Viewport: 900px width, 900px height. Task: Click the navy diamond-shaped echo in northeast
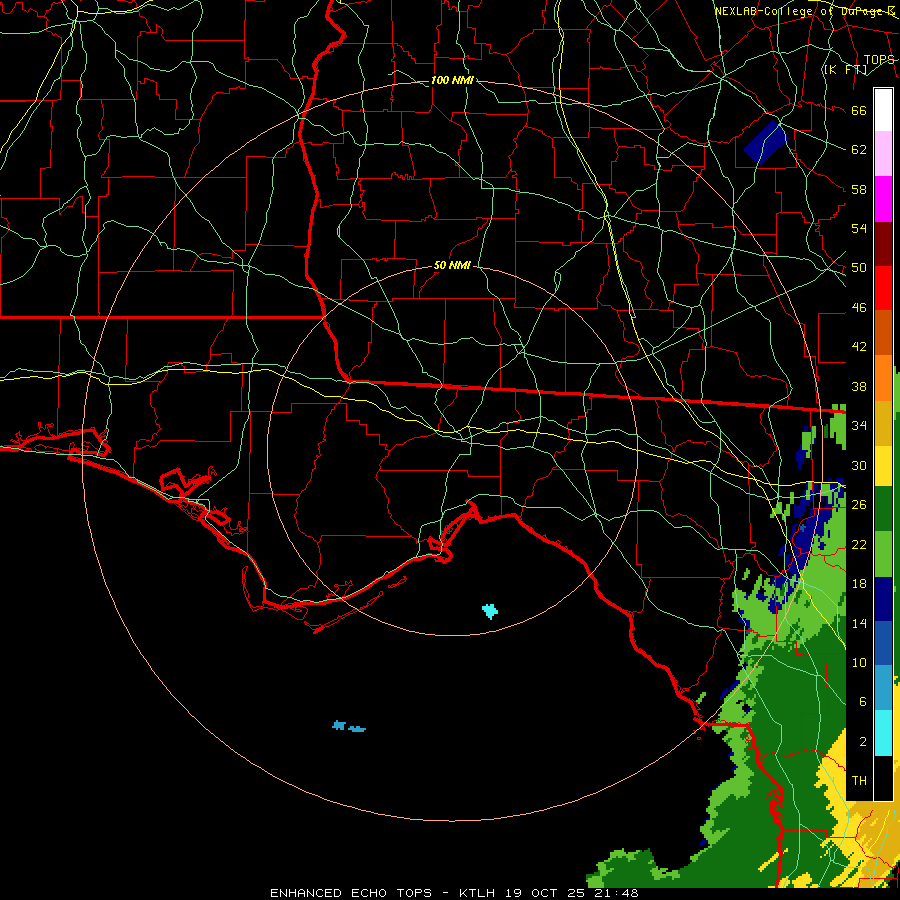pyautogui.click(x=766, y=142)
